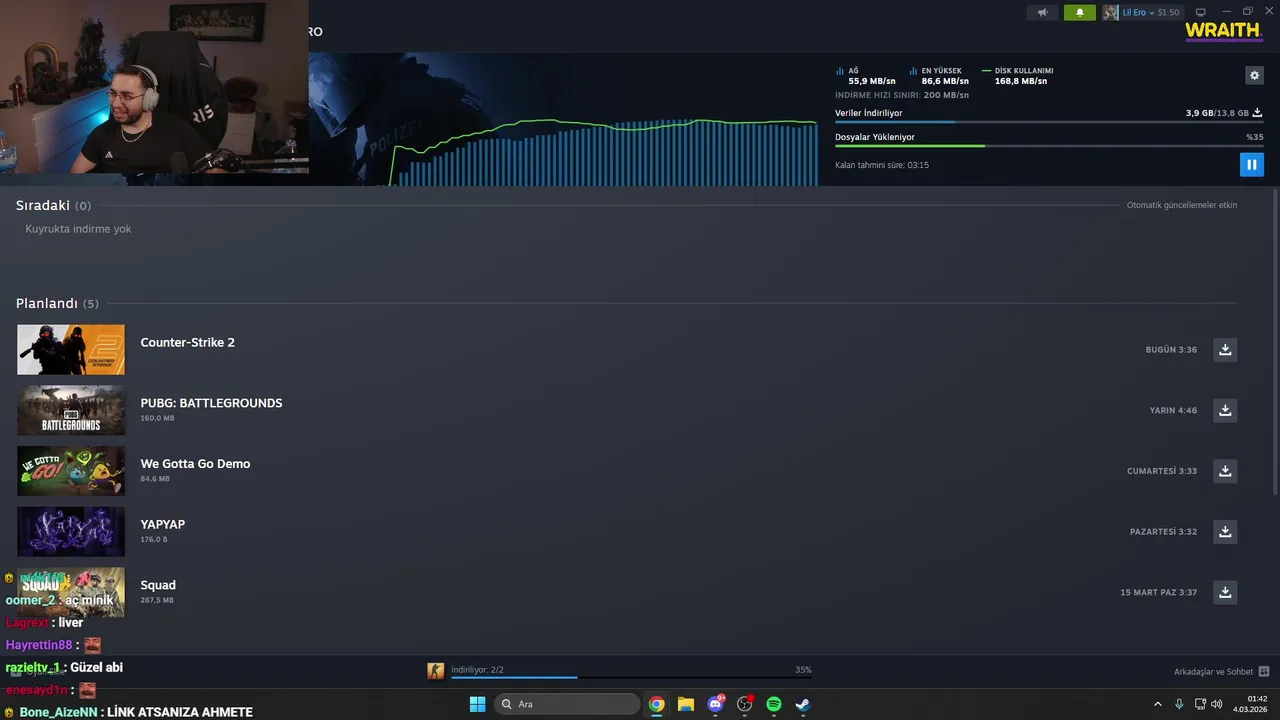Click the 3,9 GB/13,8 GB download icon
1280x720 pixels.
tap(1258, 113)
